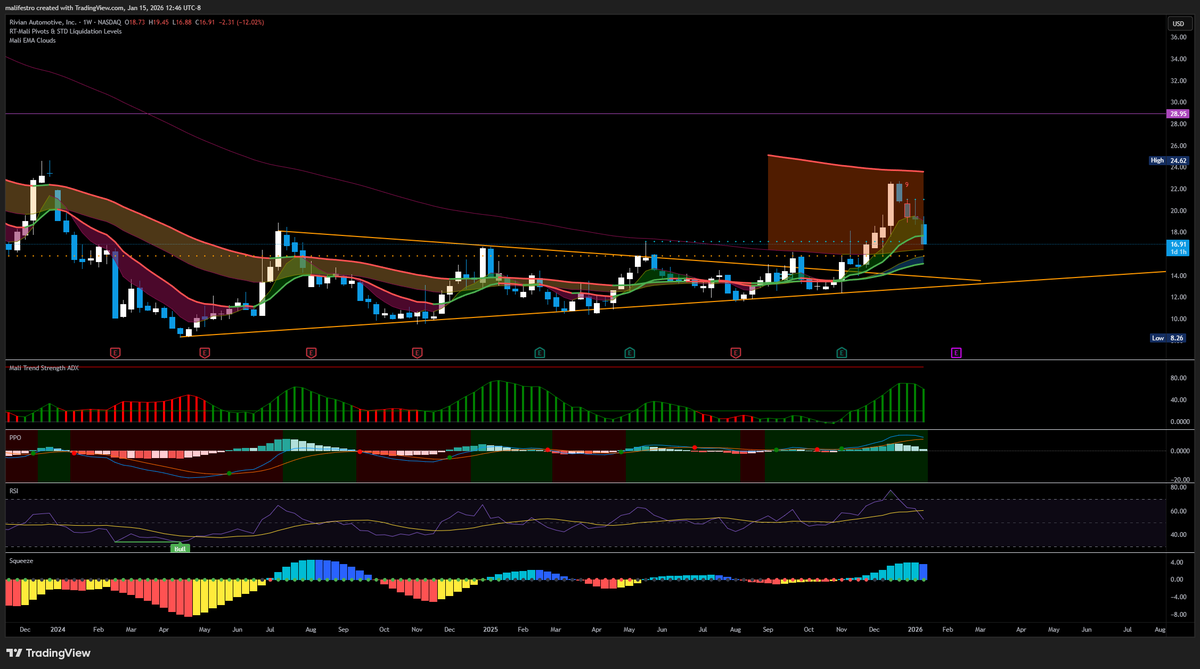Select the PPO indicator pane title
1200x669 pixels.
click(x=14, y=436)
